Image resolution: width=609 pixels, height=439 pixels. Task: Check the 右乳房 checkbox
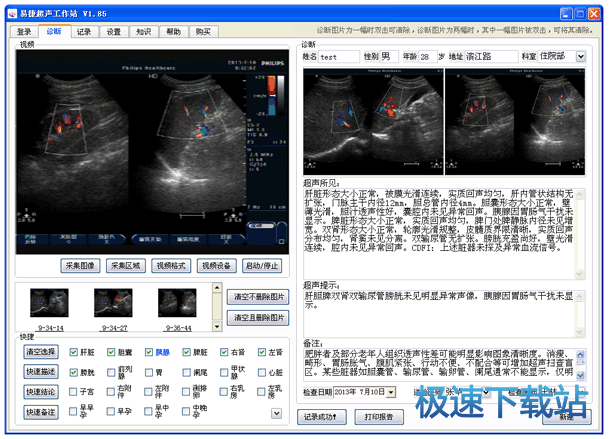[x=224, y=392]
